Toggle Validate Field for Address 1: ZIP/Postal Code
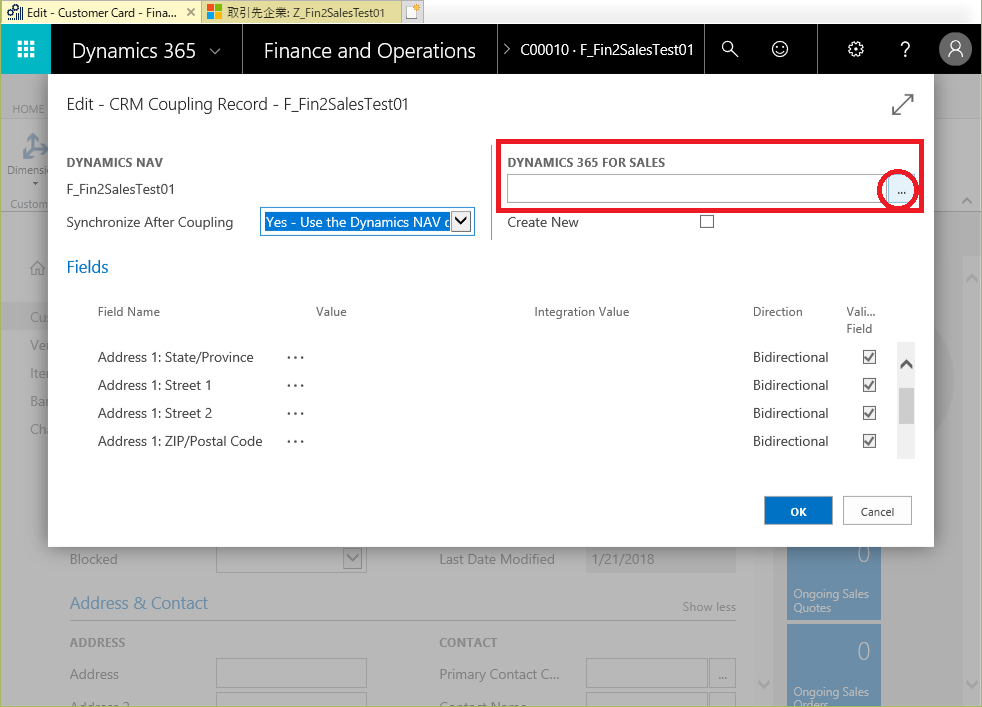Viewport: 982px width, 707px height. (x=869, y=441)
